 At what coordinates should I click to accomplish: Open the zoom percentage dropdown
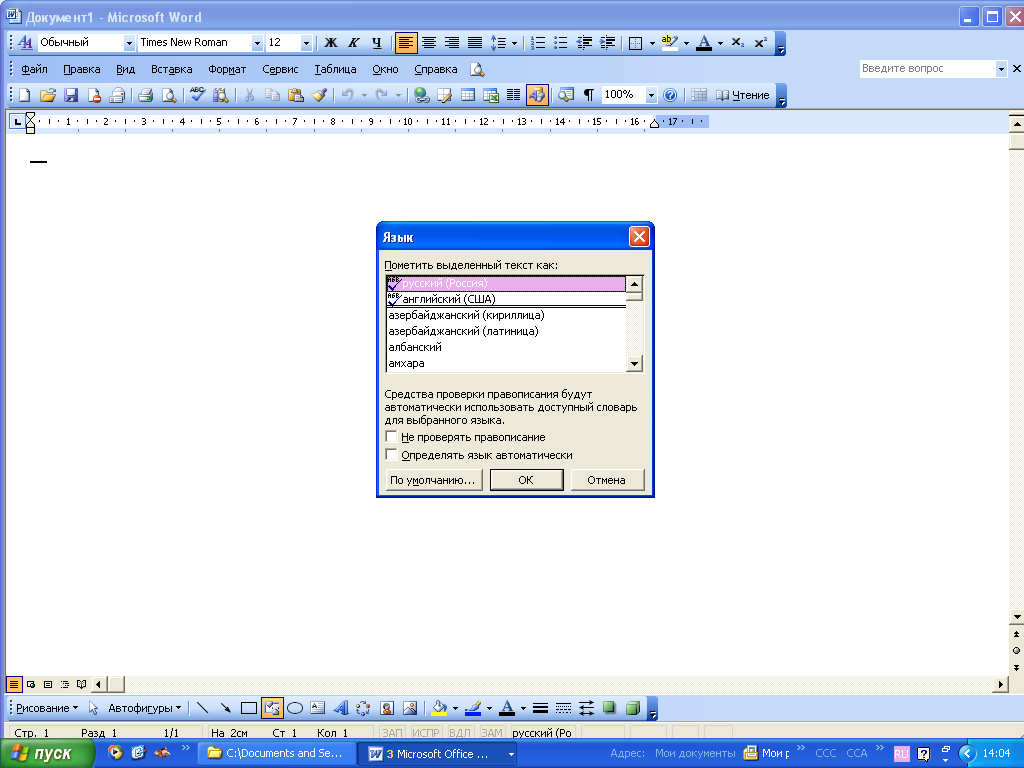(650, 95)
